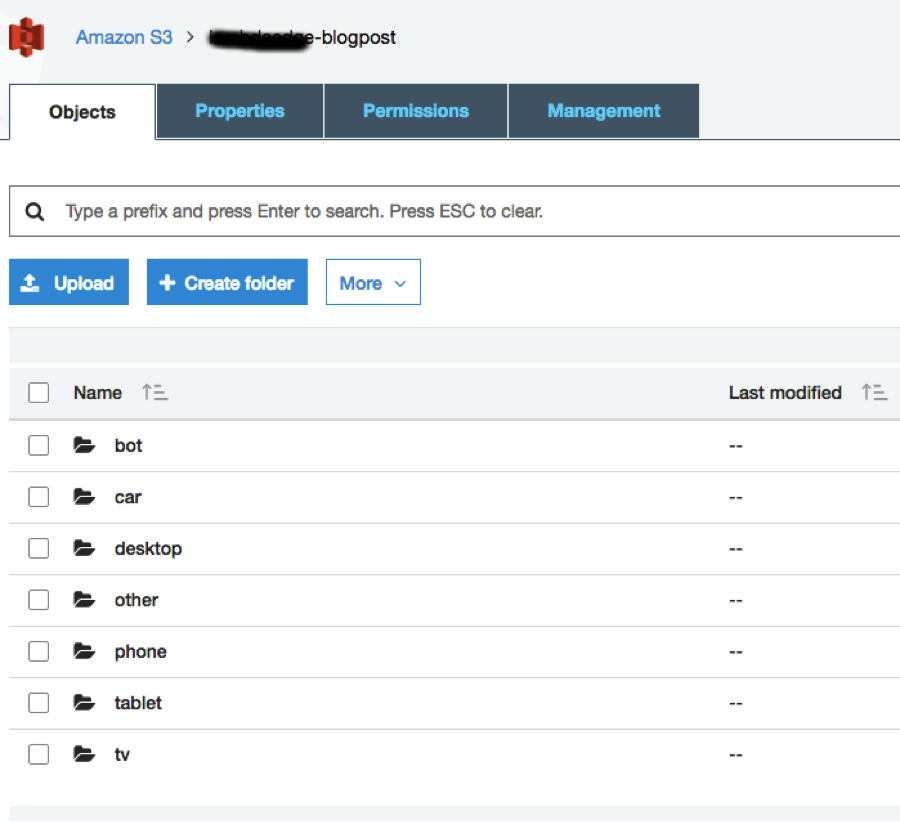Viewport: 900px width, 822px height.
Task: Open the other folder name
Action: (x=136, y=600)
